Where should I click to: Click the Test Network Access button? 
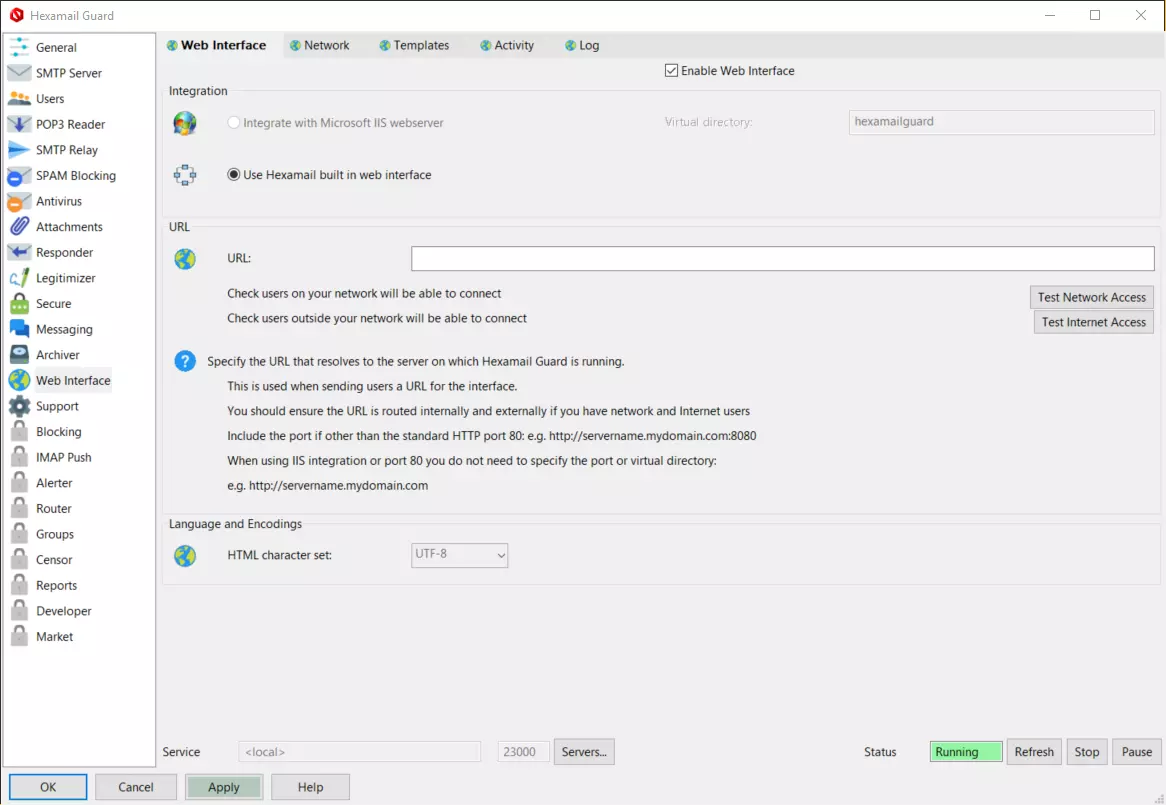point(1091,297)
